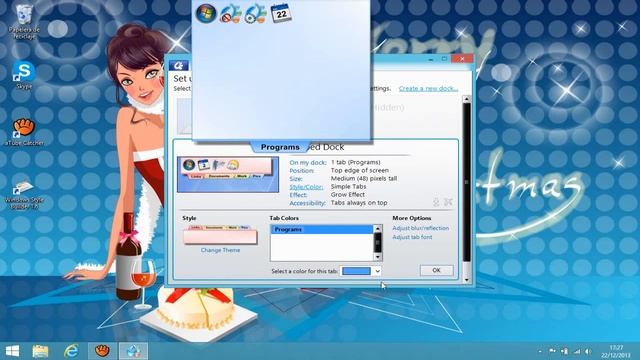Viewport: 640px width, 360px height.
Task: Open Recycle Bin on the desktop
Action: coord(24,22)
